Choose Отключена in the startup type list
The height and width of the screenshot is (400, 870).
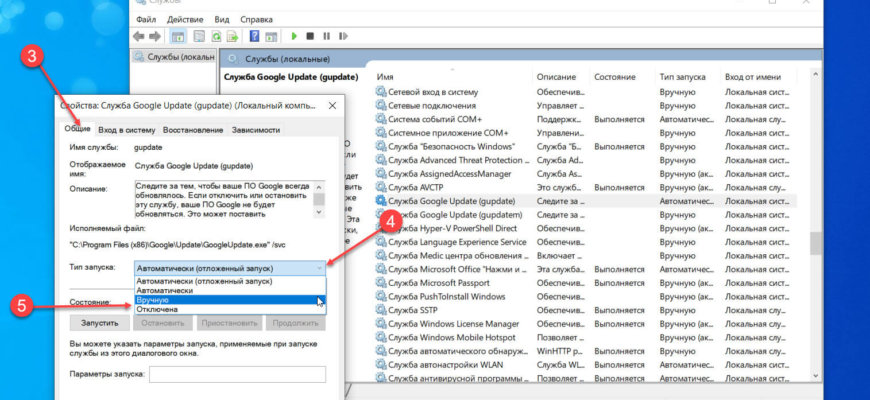coord(230,309)
